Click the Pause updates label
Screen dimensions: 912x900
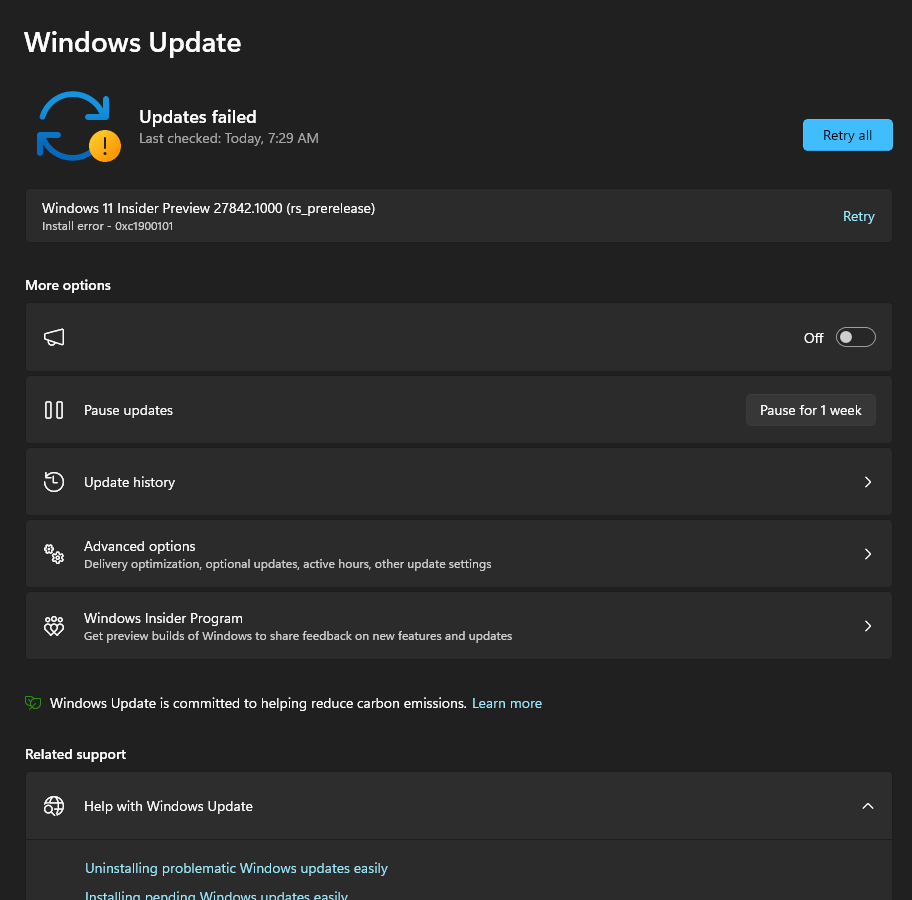[129, 410]
